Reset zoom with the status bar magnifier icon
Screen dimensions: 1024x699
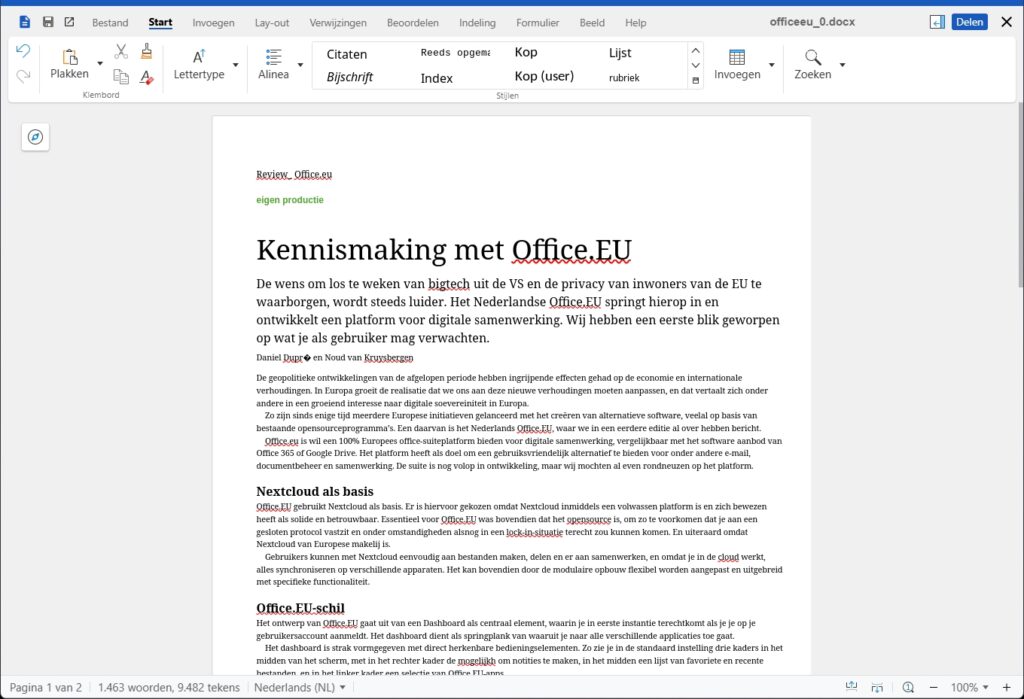pyautogui.click(x=908, y=687)
